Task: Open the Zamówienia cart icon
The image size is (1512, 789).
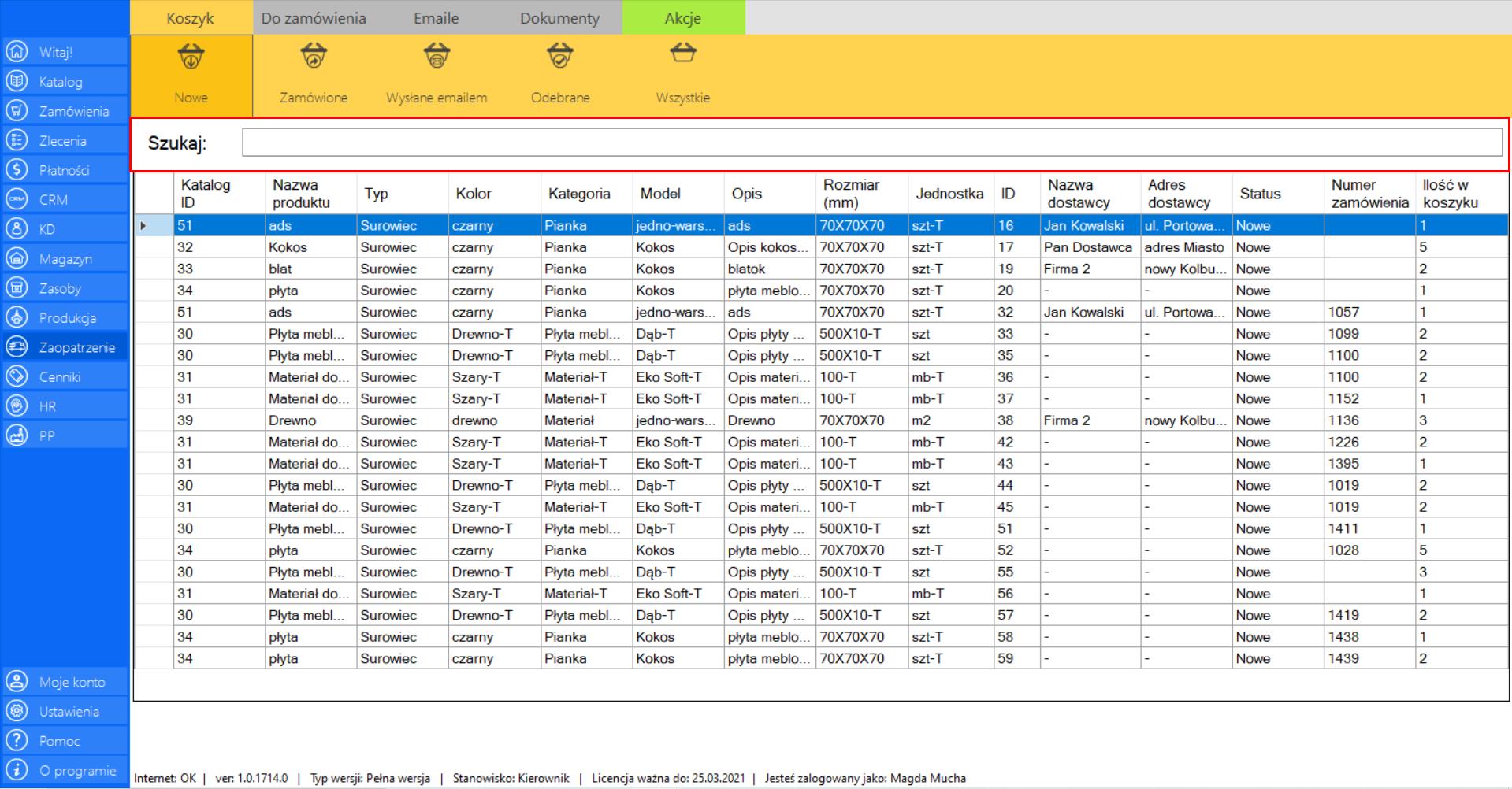Action: 17,111
